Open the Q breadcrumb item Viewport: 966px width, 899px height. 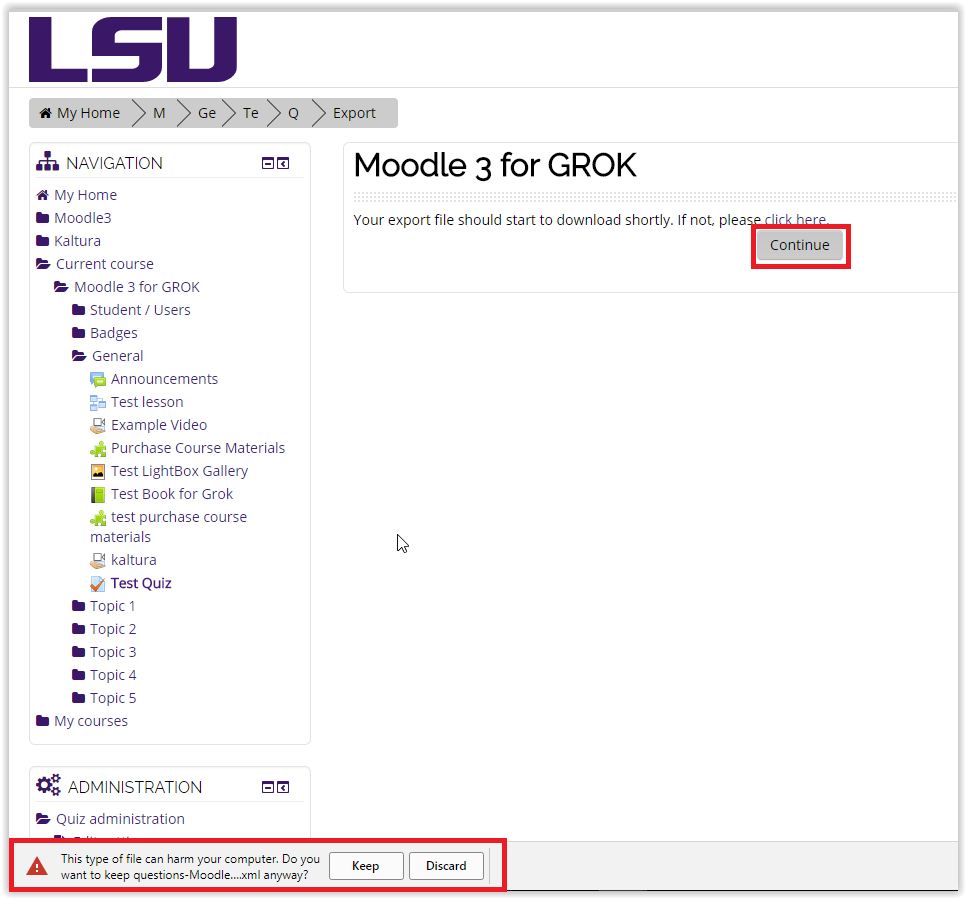coord(293,113)
